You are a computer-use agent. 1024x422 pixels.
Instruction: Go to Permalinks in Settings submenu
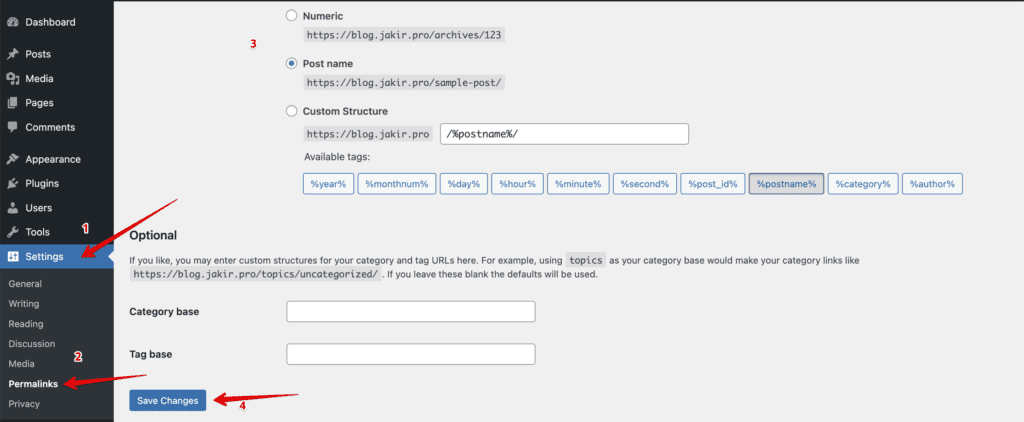coord(33,384)
